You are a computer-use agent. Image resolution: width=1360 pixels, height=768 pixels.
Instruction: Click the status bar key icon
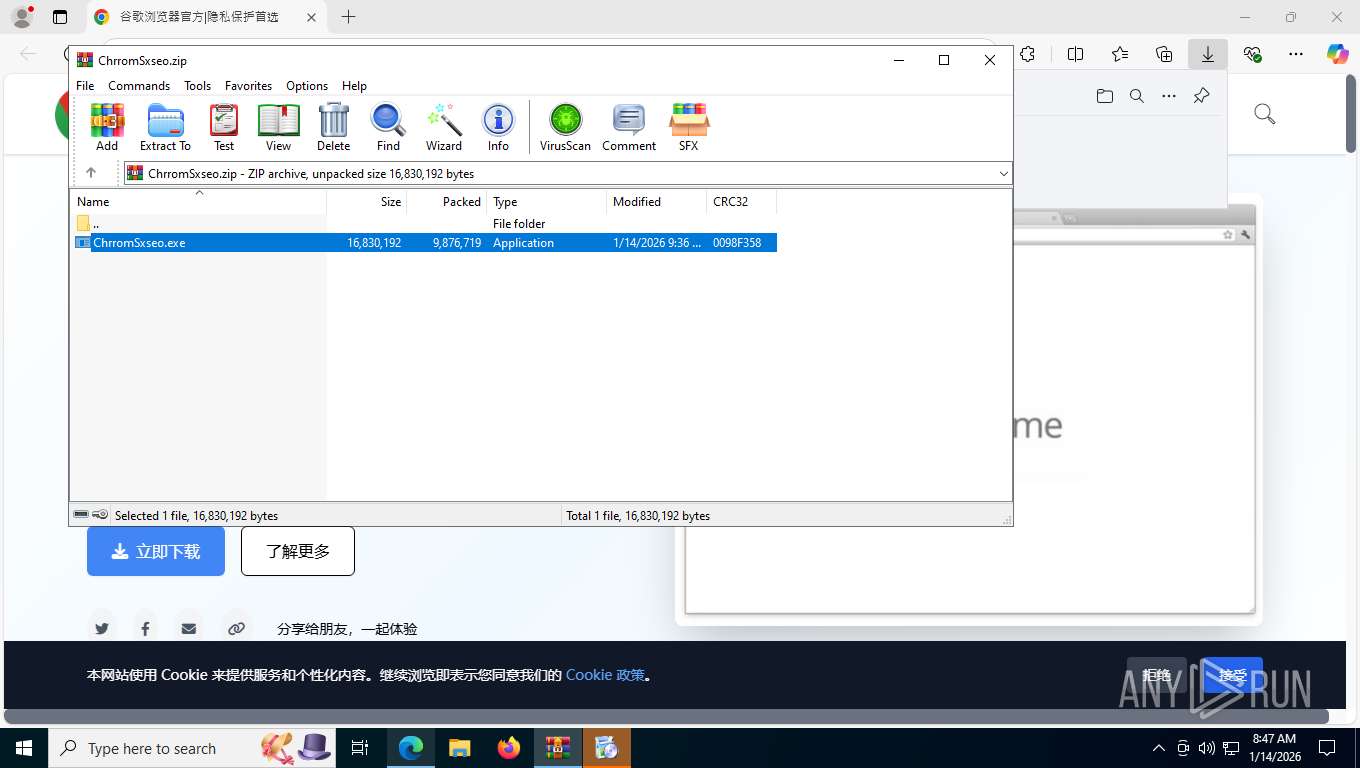pos(100,515)
